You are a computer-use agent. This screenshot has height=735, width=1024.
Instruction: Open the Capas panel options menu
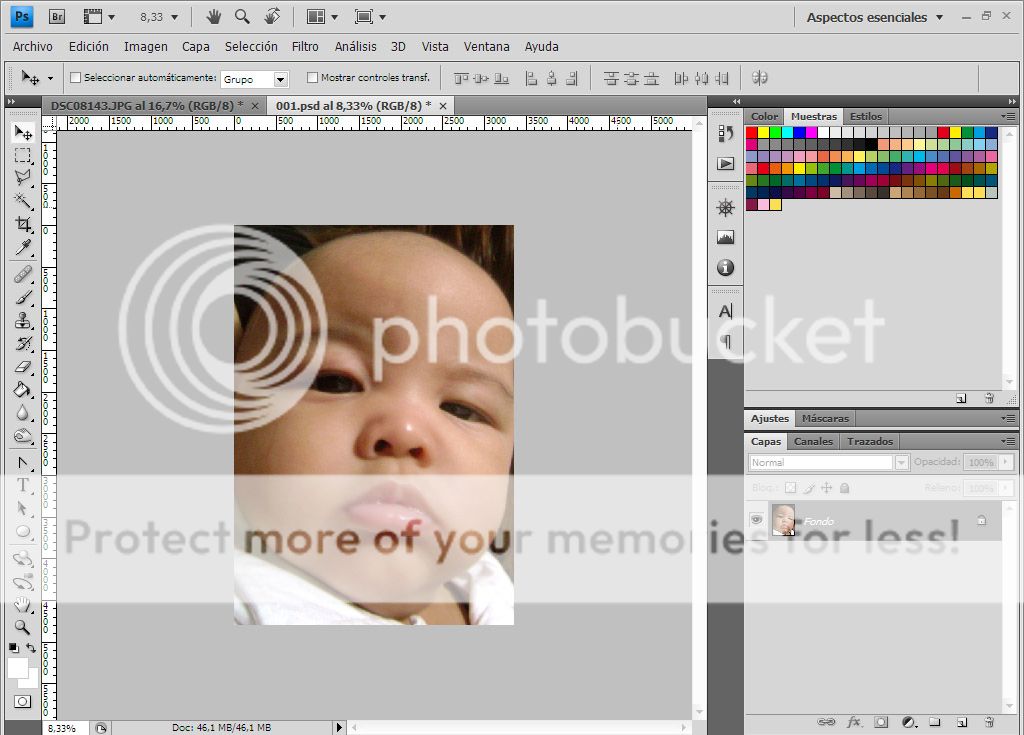tap(1008, 442)
